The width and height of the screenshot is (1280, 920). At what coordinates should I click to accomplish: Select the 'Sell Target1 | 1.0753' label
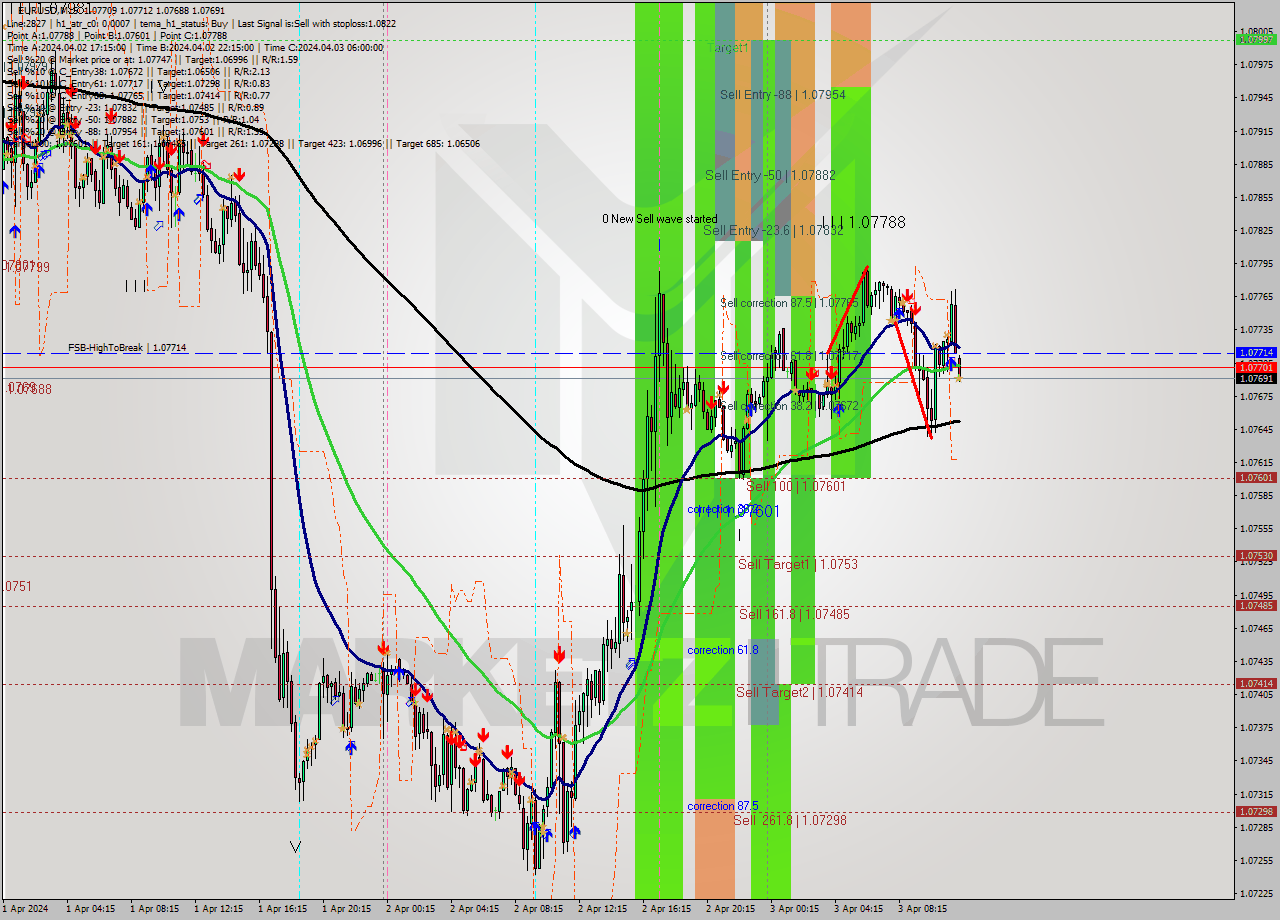click(798, 564)
